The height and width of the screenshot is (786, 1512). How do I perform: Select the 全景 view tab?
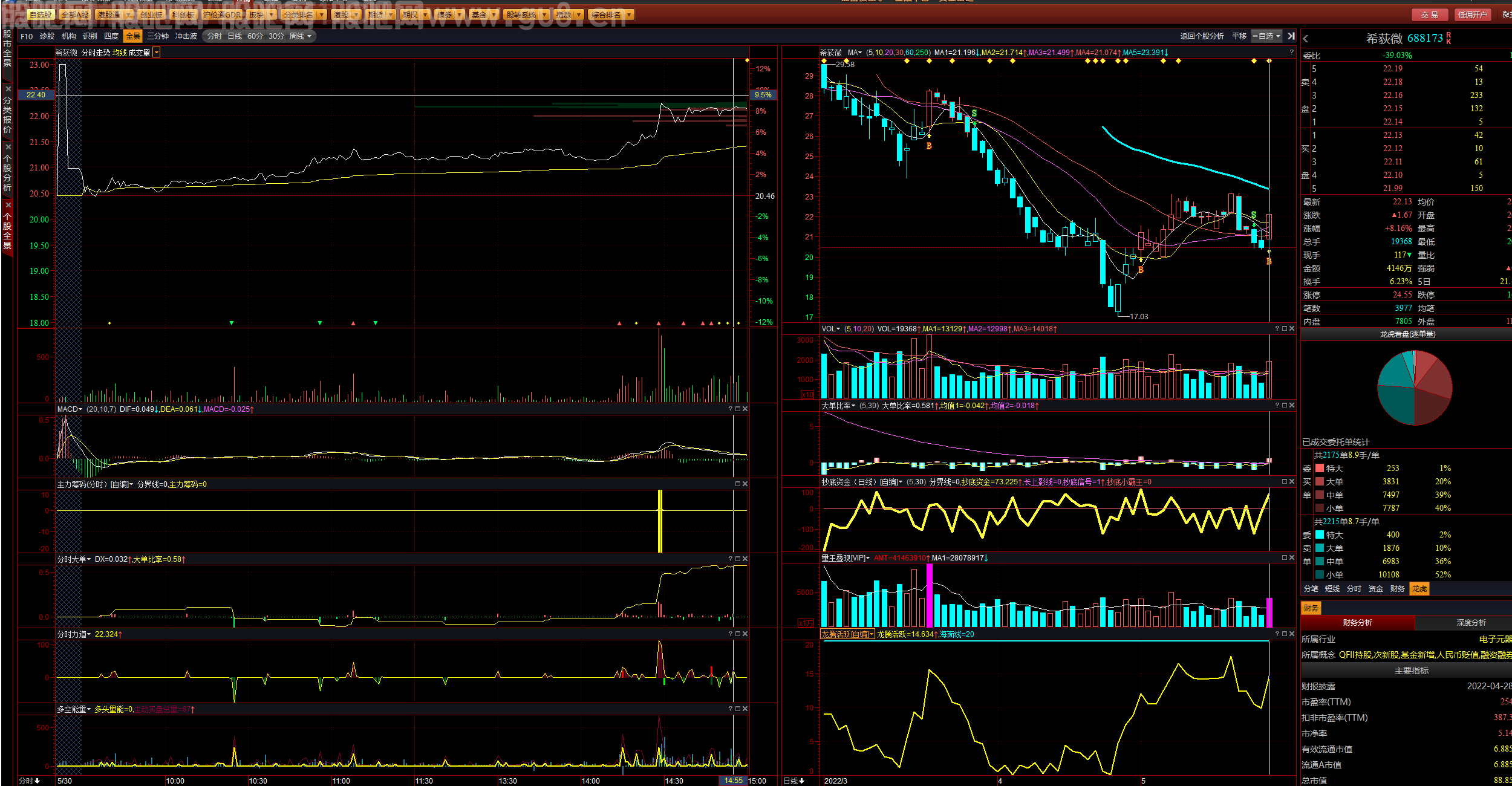tap(132, 36)
